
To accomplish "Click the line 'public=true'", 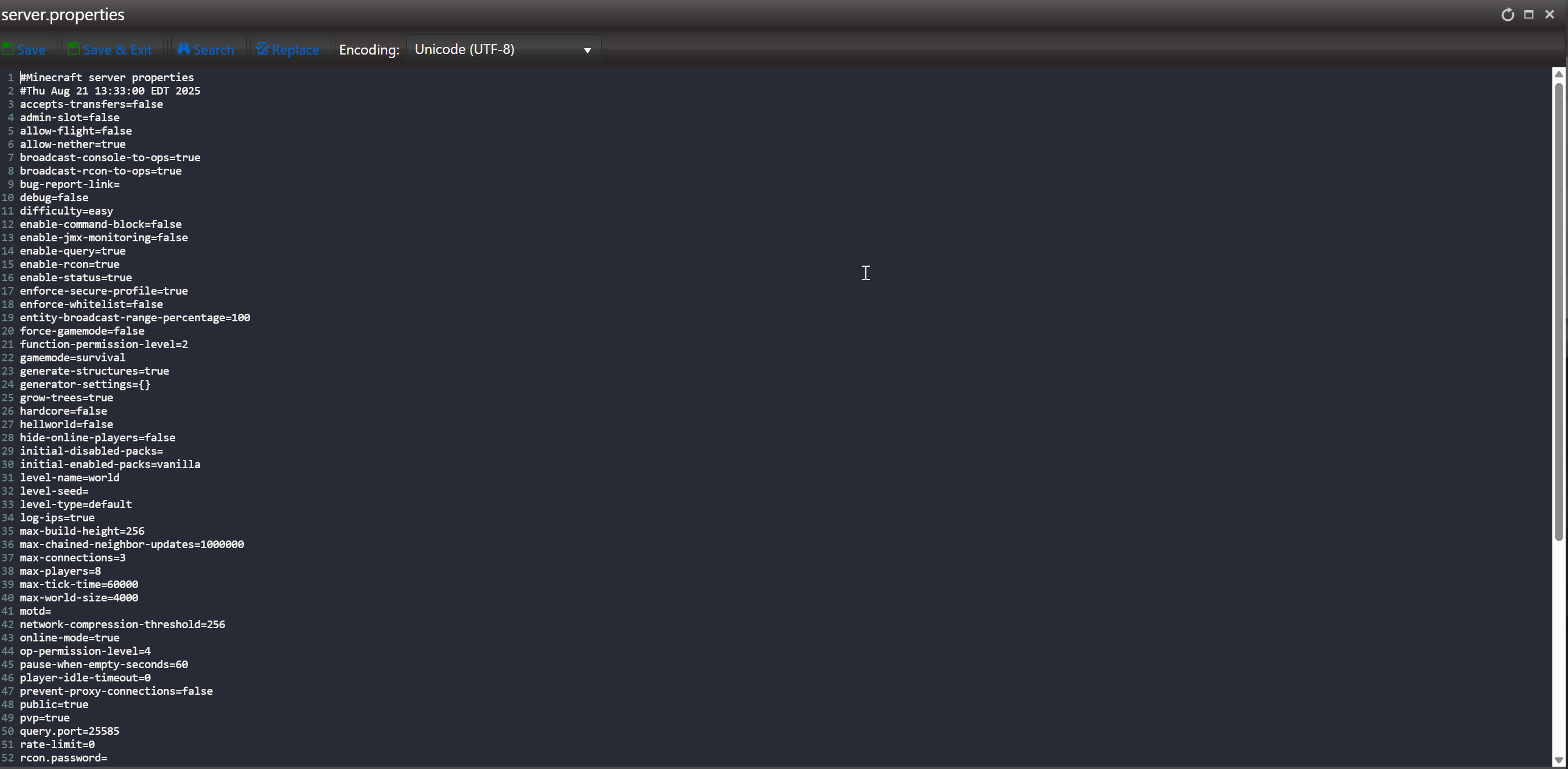I will 54,705.
